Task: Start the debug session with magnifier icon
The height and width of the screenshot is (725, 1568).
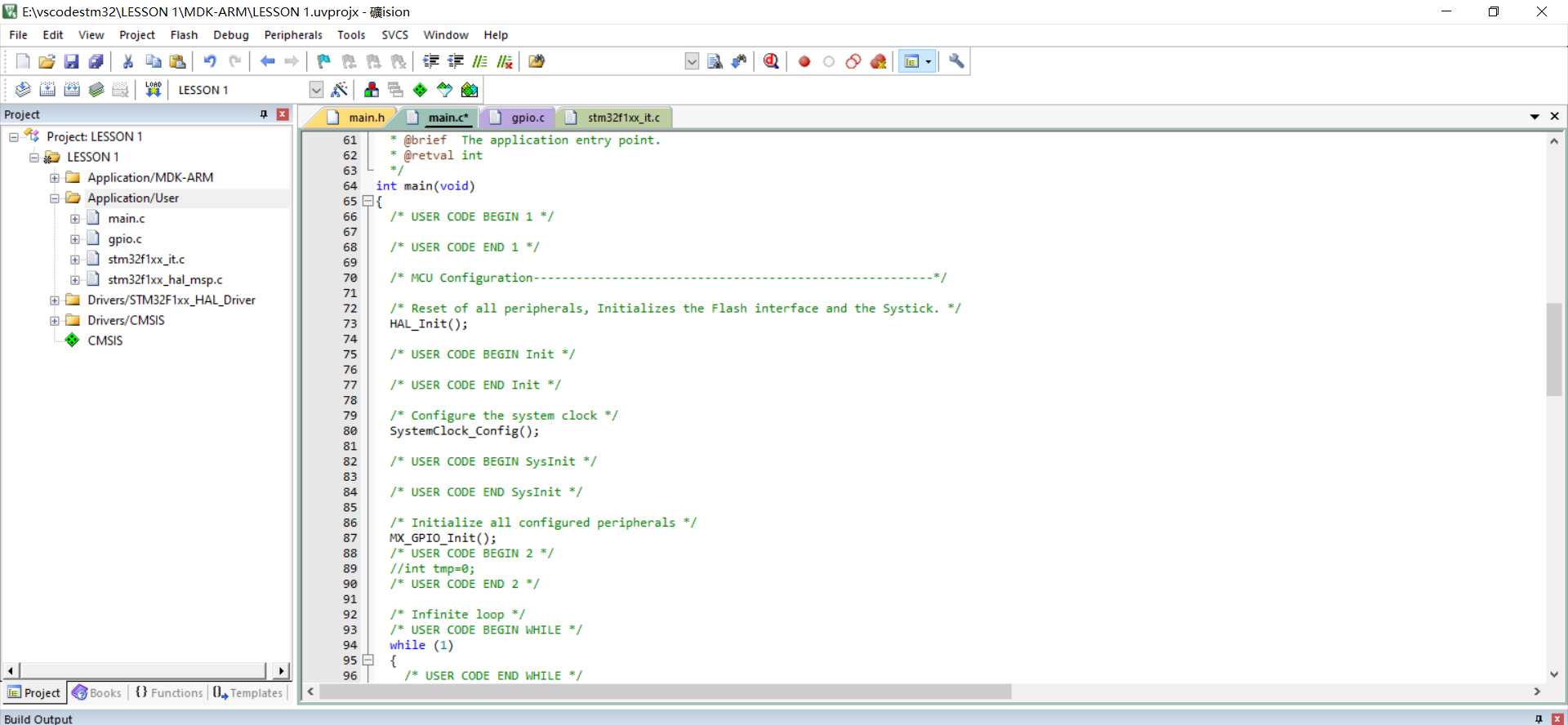Action: tap(771, 61)
